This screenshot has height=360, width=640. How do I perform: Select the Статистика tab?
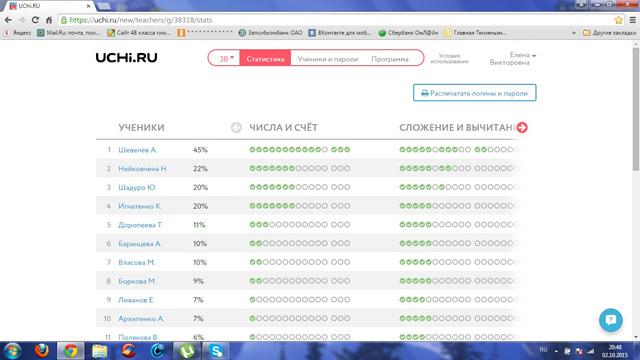(x=265, y=58)
